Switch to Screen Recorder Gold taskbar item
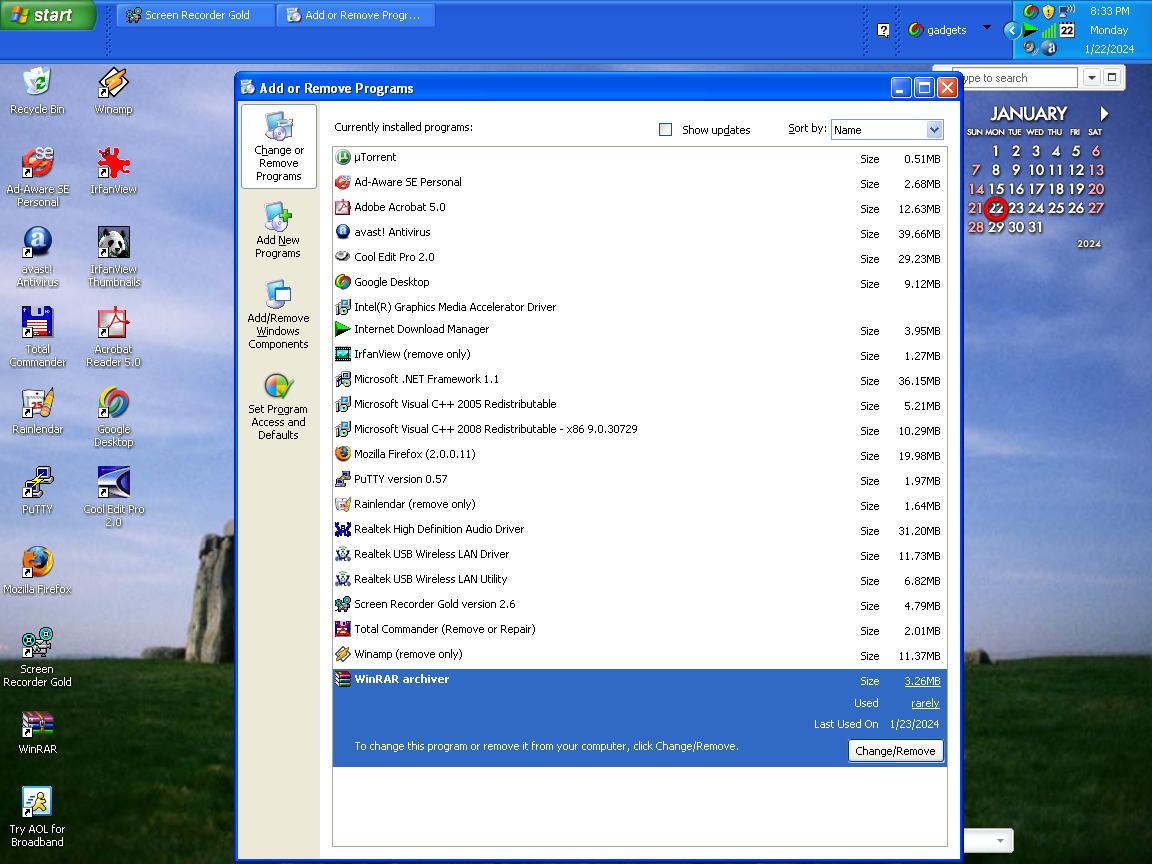 coord(195,15)
